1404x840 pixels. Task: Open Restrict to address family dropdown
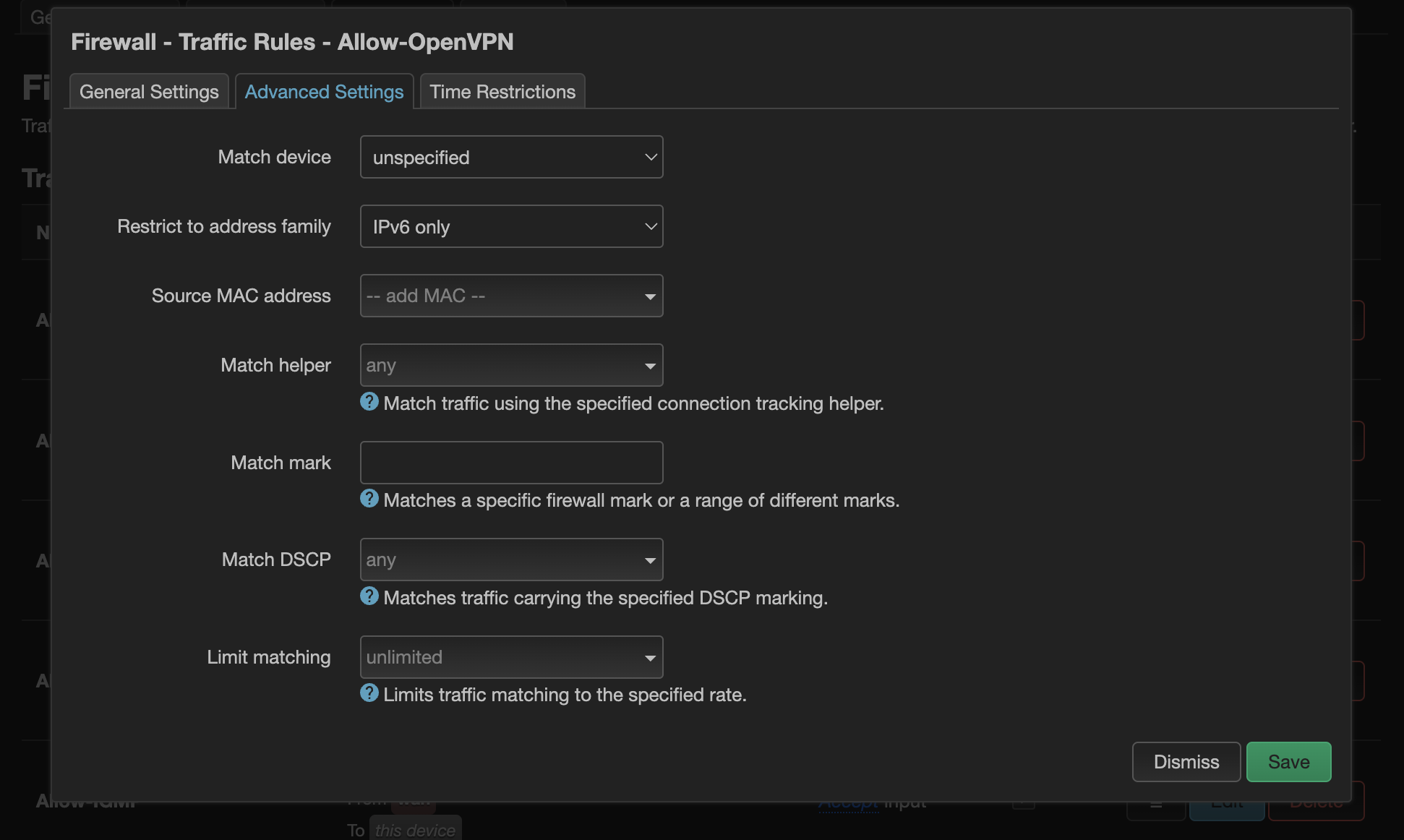pyautogui.click(x=511, y=226)
